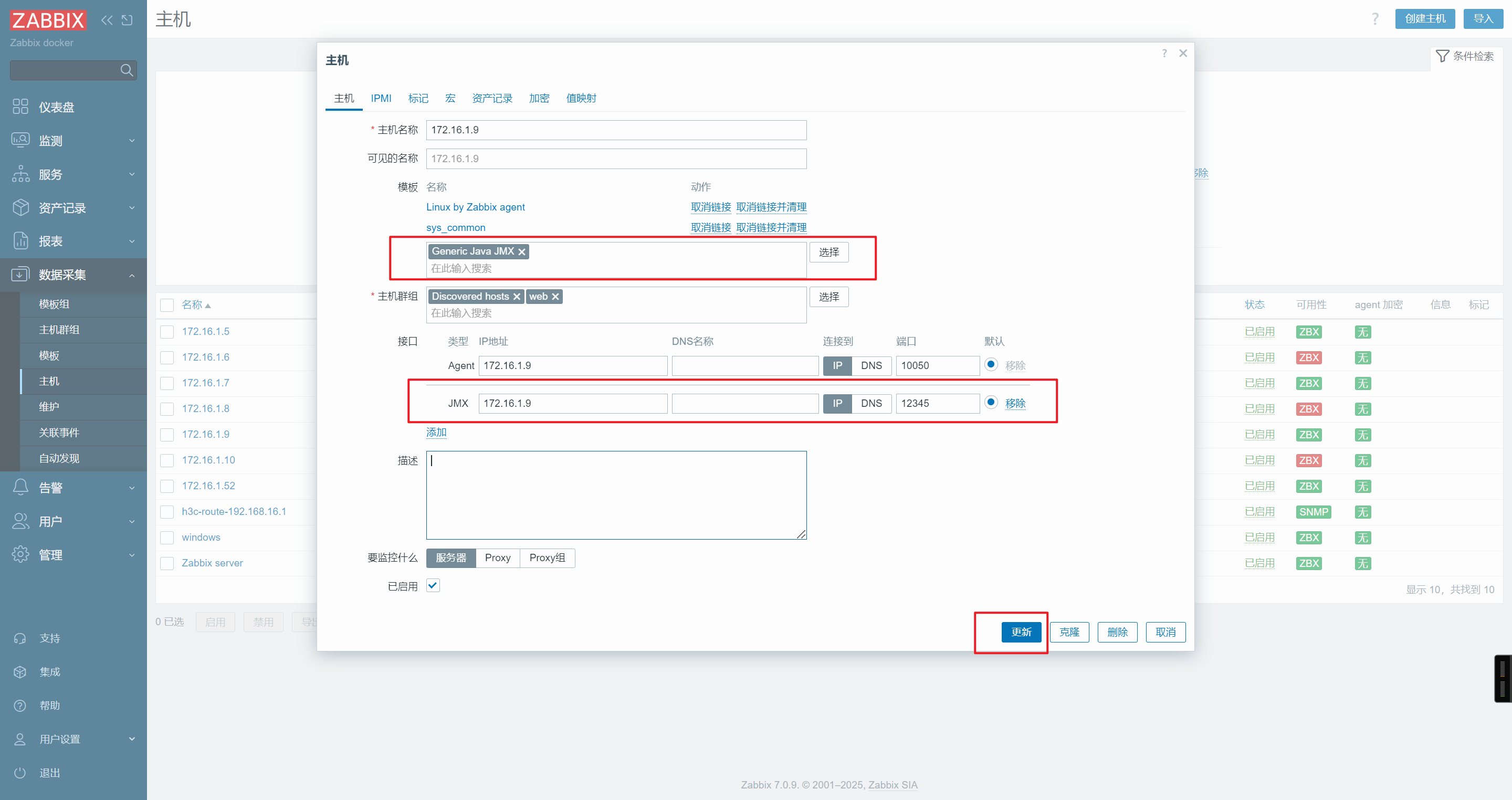Click the 资产记录 inventory cube icon
This screenshot has width=1512, height=800.
click(x=20, y=207)
